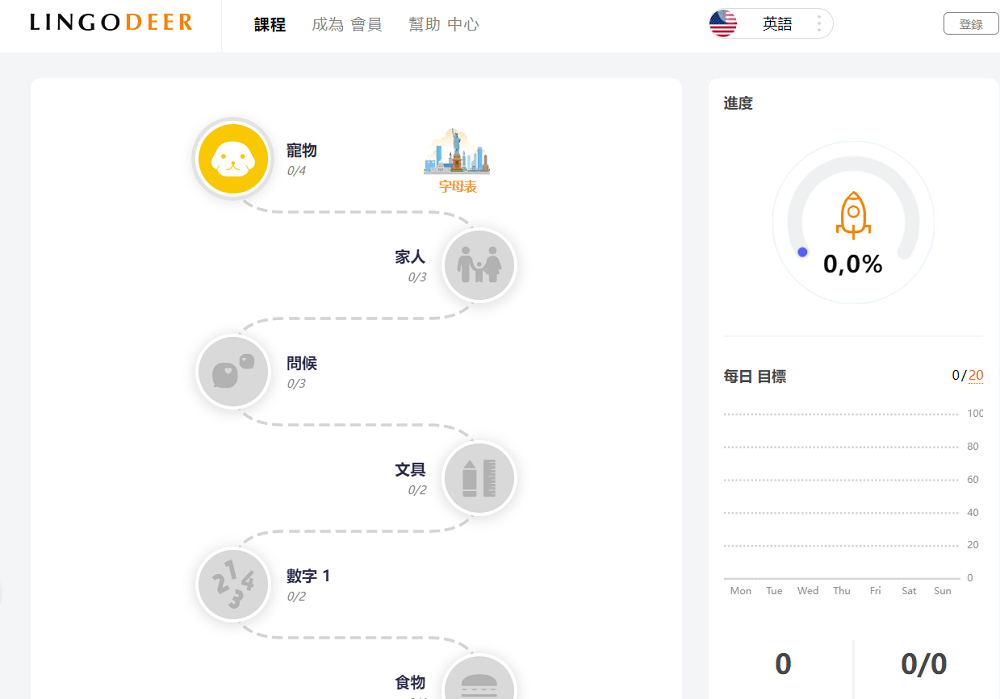Open the 幫助 中心 menu
The height and width of the screenshot is (699, 1000).
tap(443, 23)
